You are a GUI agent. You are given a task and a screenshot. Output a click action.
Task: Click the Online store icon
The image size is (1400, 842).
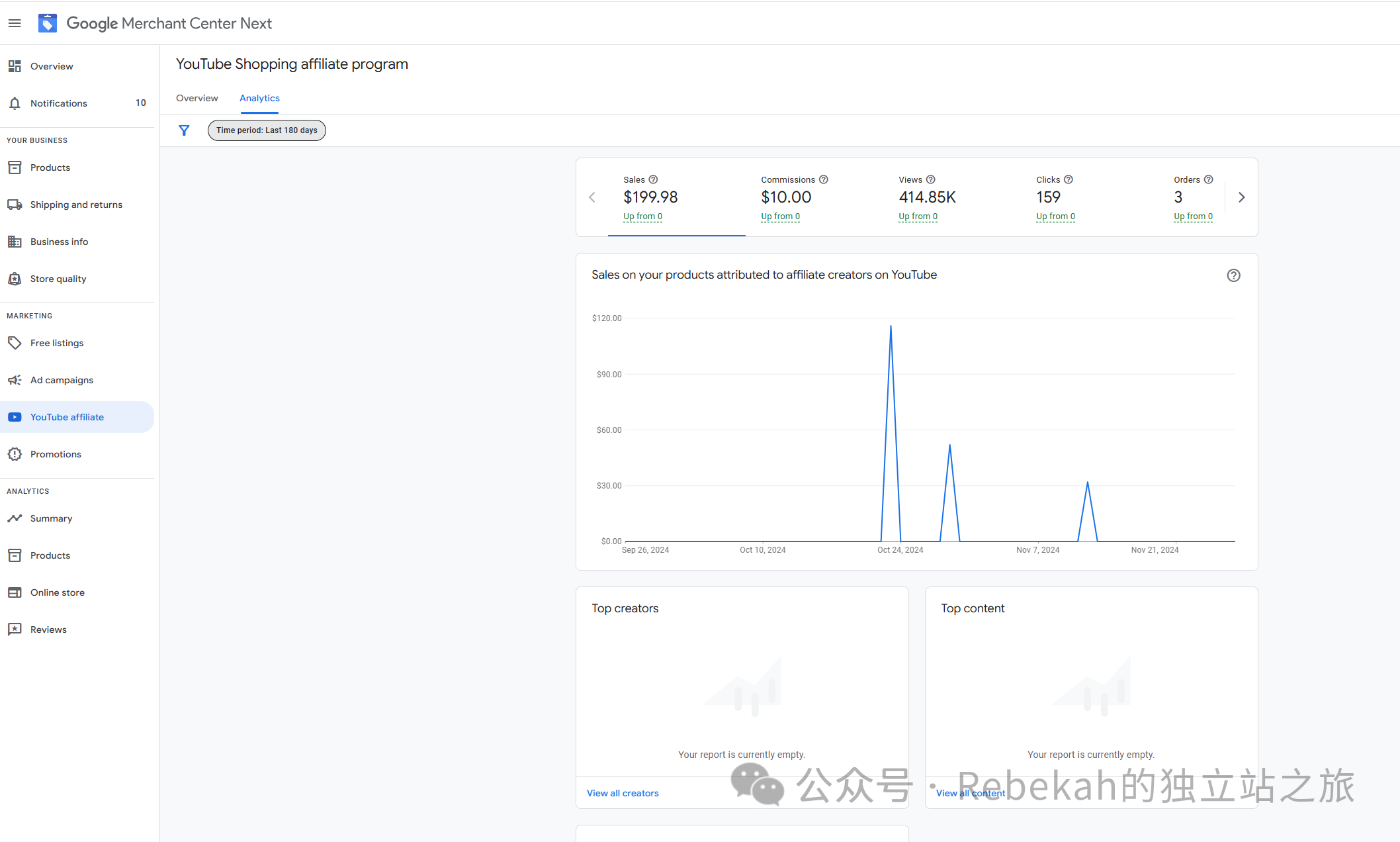15,592
